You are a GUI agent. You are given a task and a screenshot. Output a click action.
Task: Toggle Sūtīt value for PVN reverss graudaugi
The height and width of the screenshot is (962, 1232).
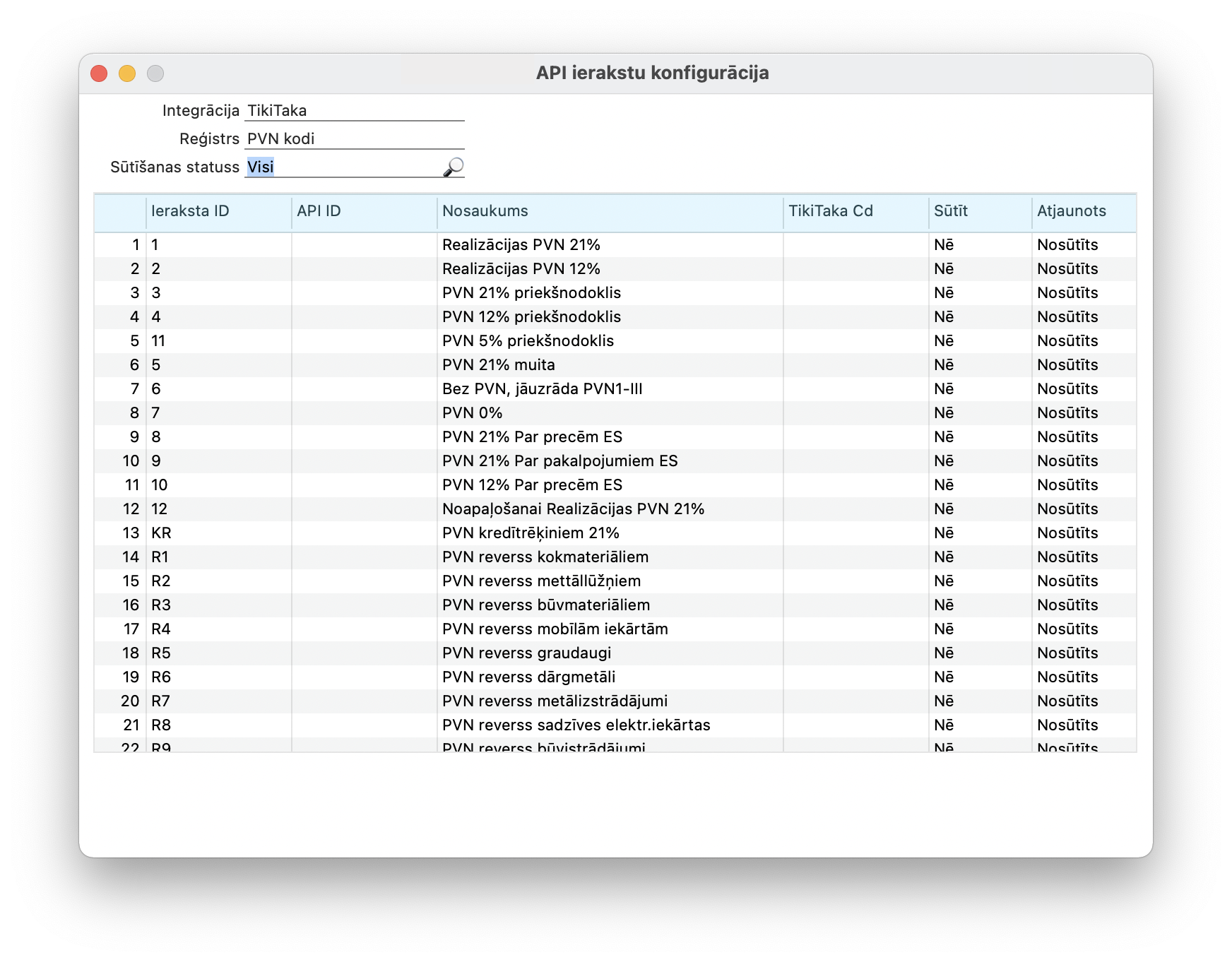(x=944, y=653)
